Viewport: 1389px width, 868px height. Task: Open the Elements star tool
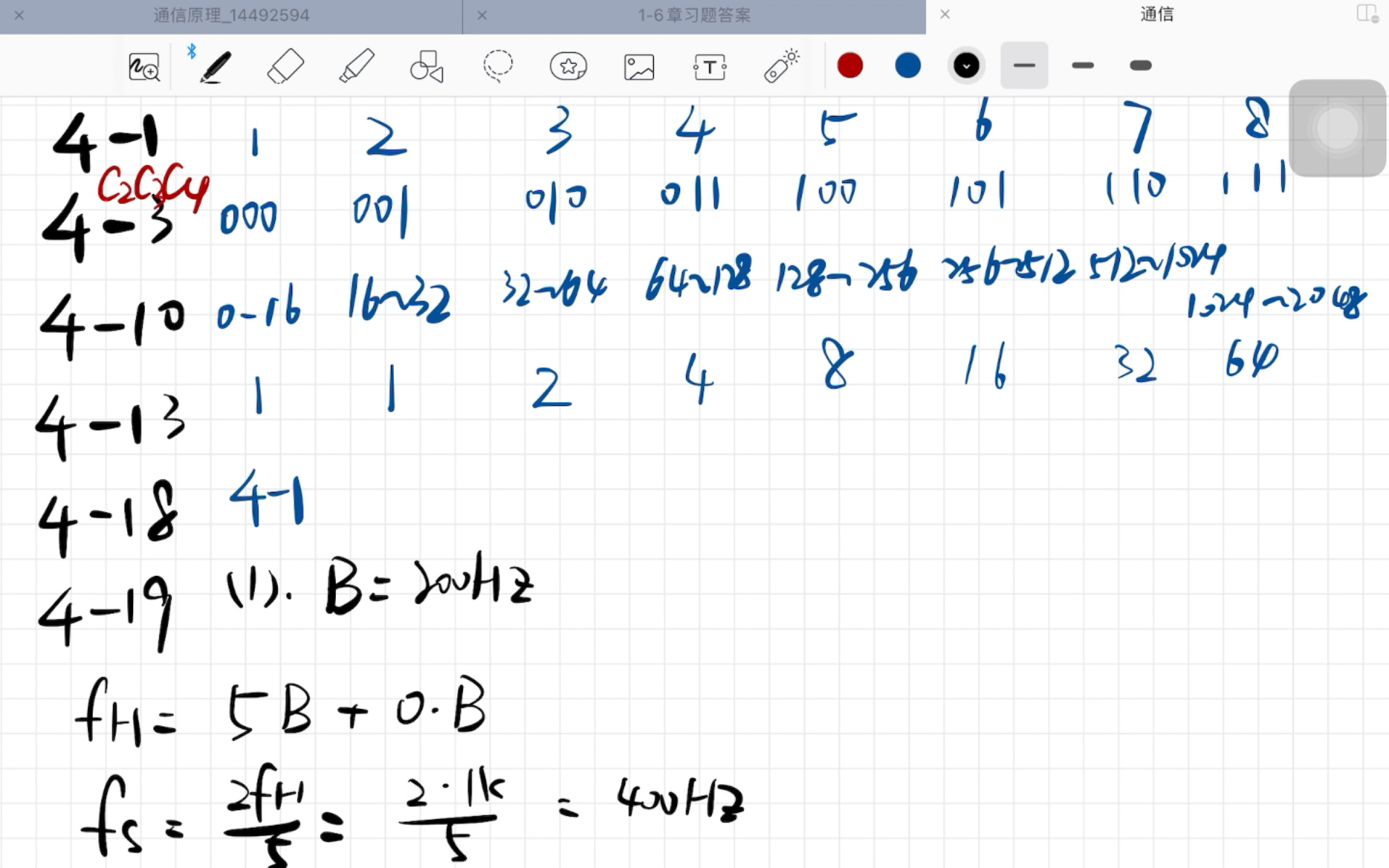point(568,66)
